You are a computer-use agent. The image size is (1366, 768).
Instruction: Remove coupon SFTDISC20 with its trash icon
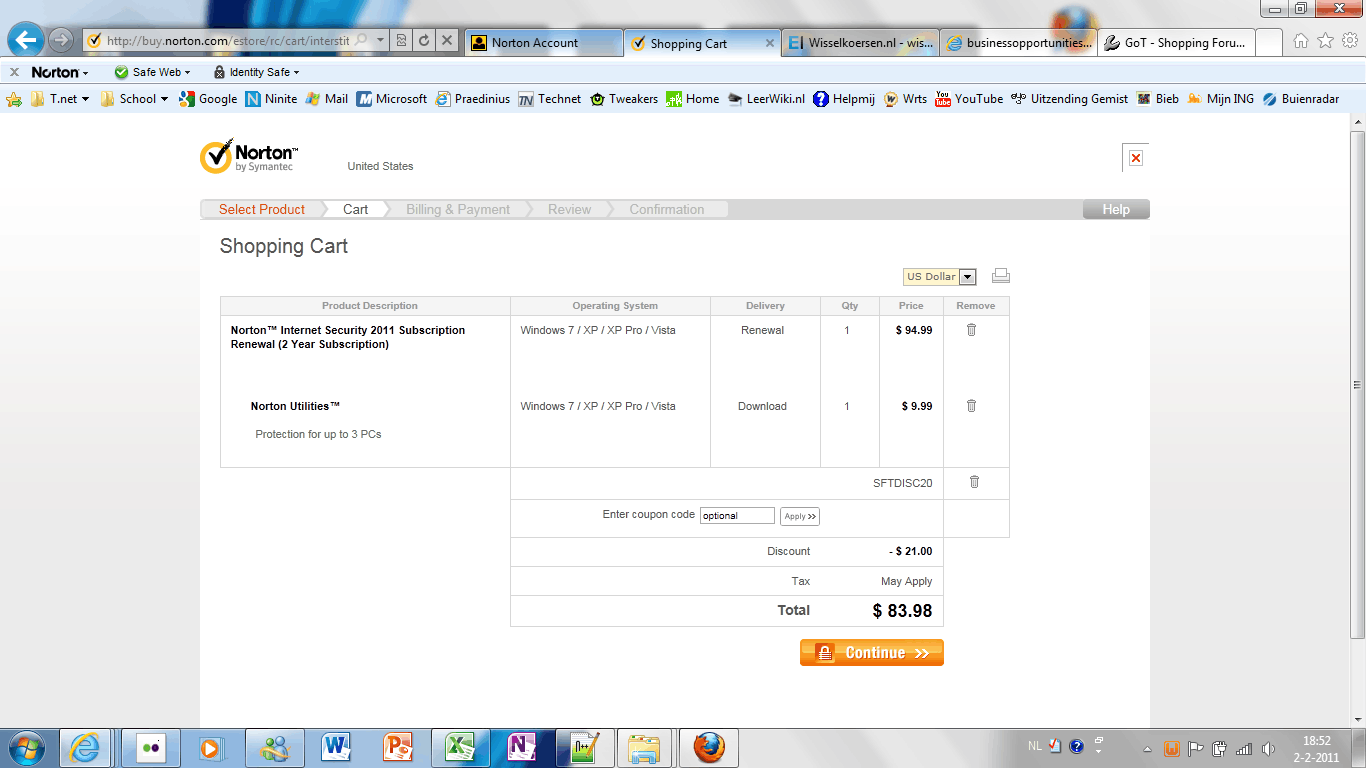975,482
